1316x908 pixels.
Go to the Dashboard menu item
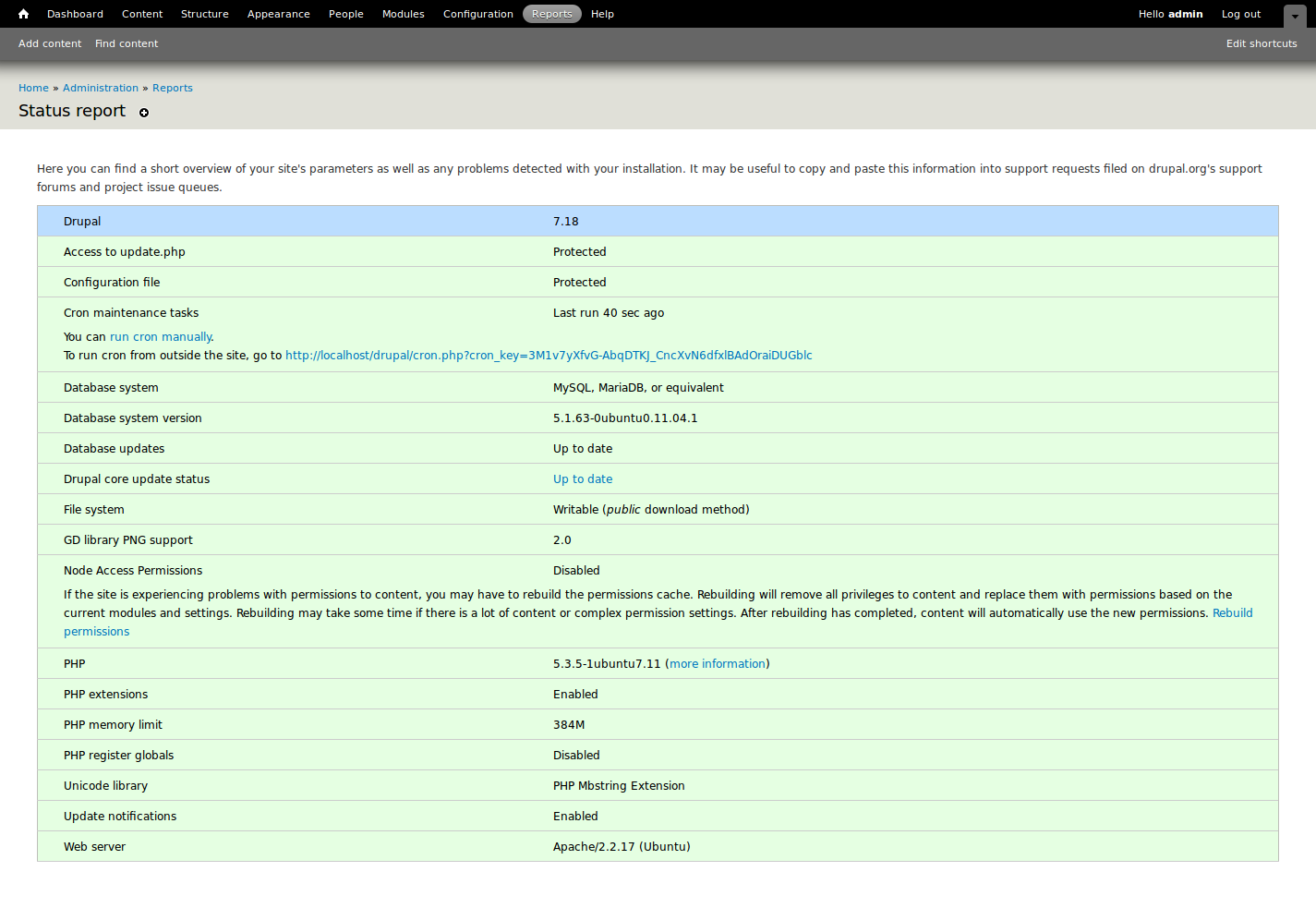[75, 13]
